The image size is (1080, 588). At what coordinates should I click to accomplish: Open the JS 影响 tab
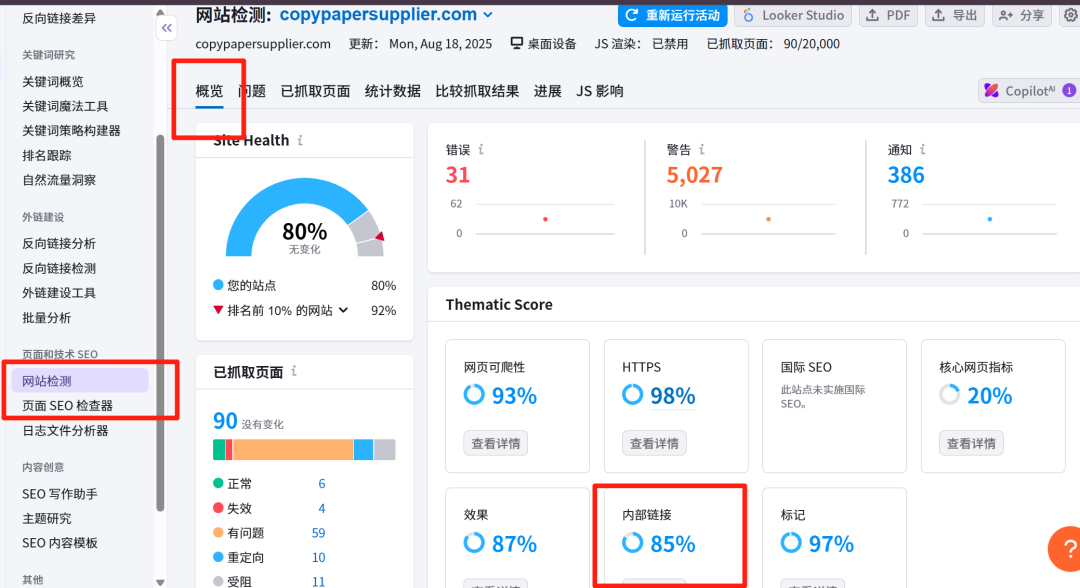tap(600, 91)
